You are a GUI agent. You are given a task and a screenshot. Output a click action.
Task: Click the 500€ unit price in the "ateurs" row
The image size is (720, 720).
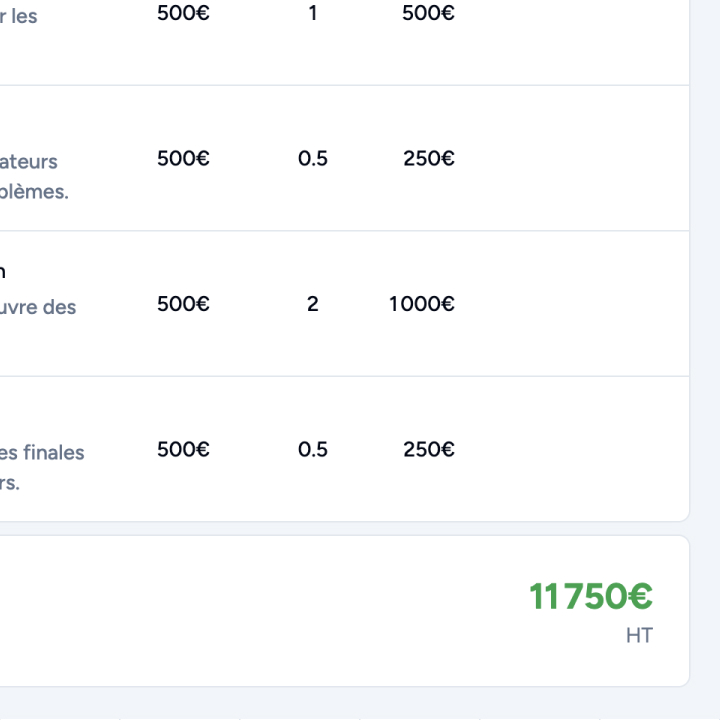183,158
